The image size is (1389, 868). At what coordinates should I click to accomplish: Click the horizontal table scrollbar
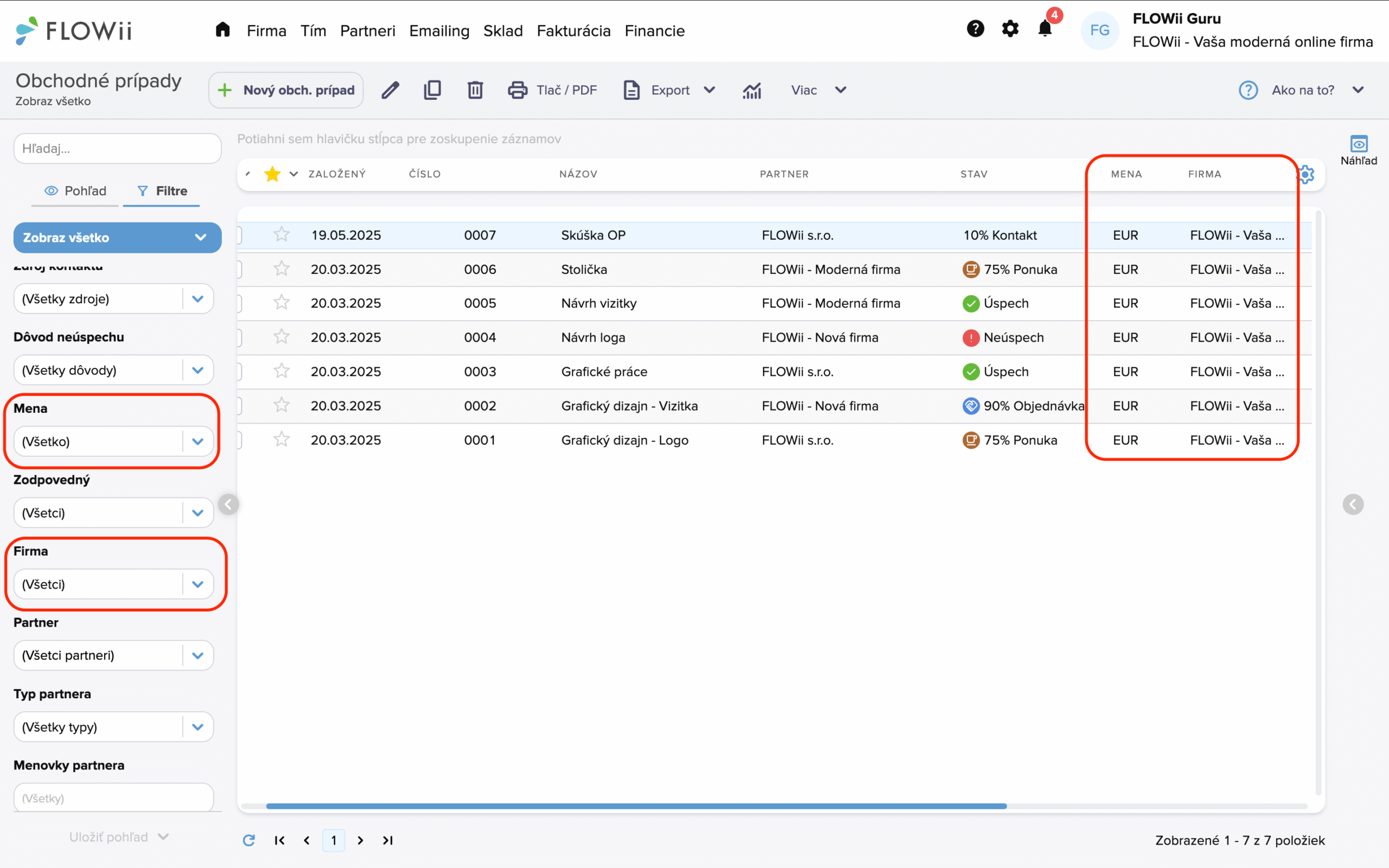point(636,806)
